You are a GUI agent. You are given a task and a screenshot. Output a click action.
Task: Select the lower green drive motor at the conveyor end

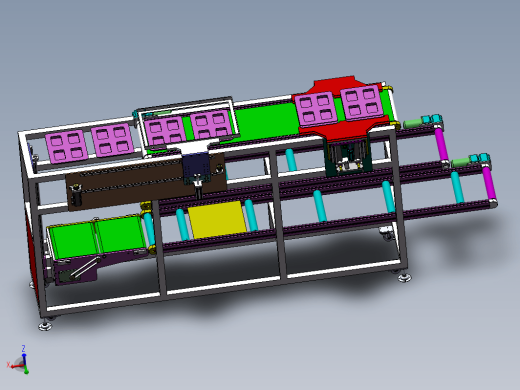[x=461, y=162]
